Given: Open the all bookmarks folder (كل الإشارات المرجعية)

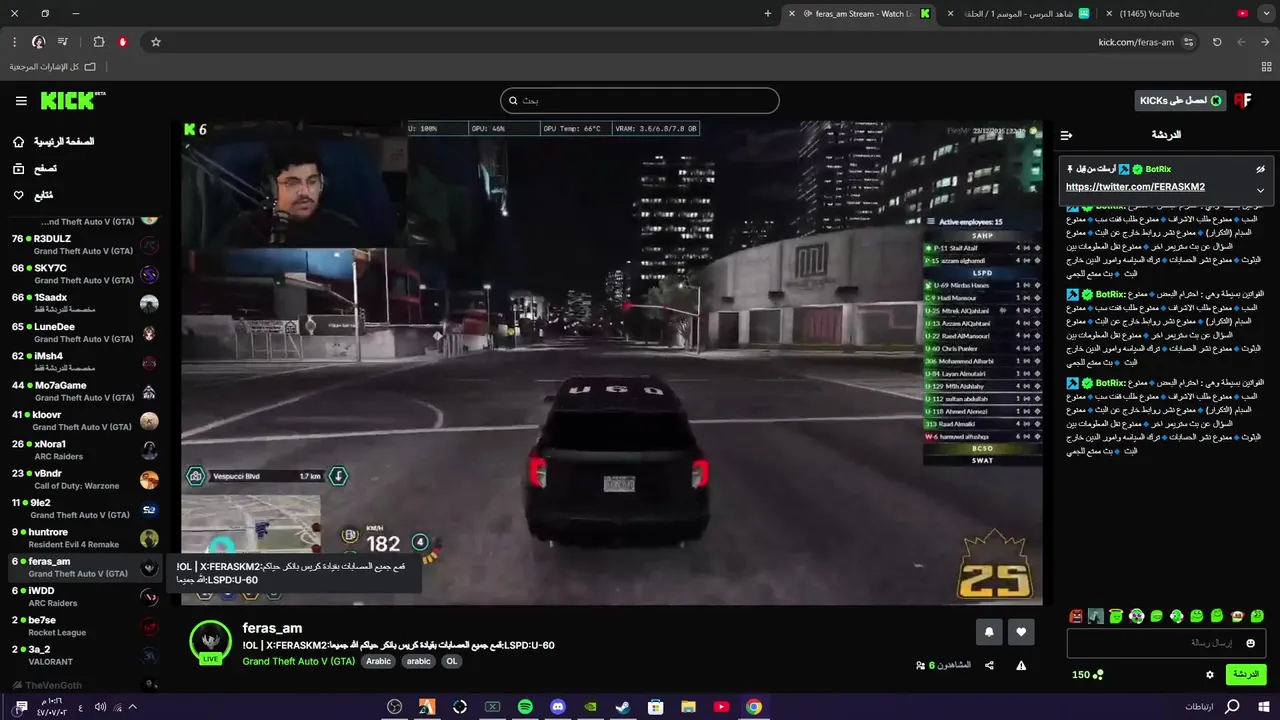Looking at the screenshot, I should point(52,67).
